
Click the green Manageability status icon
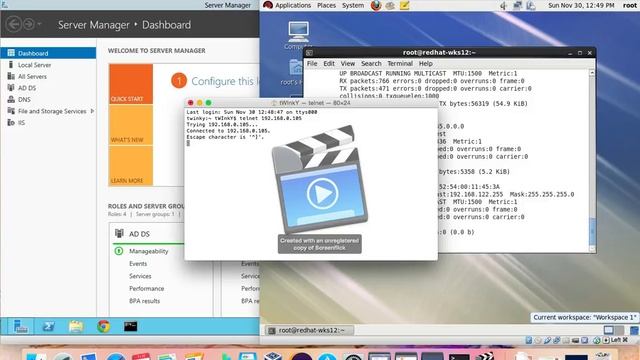click(x=119, y=251)
